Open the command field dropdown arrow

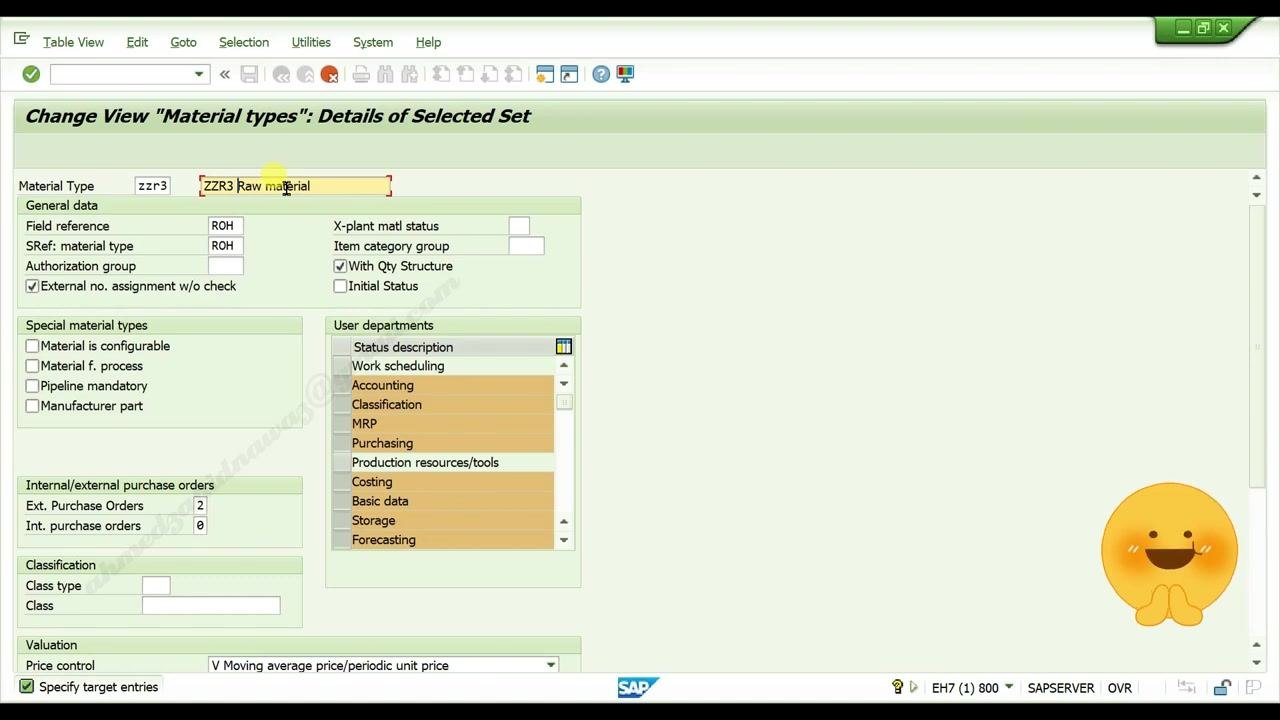click(199, 74)
